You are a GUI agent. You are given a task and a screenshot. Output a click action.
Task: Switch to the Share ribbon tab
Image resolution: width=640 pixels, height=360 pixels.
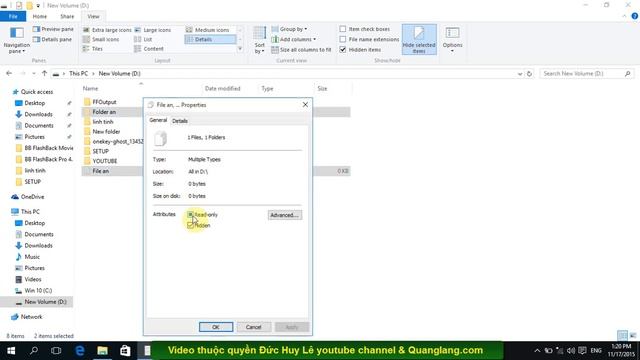(x=67, y=16)
